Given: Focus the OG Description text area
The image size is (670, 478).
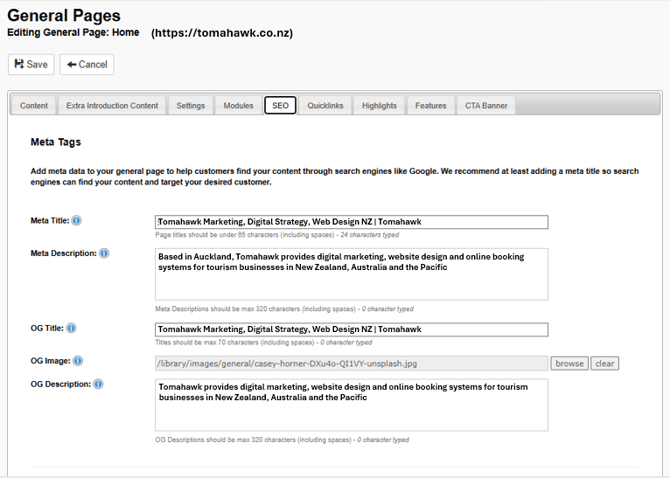Looking at the screenshot, I should pos(351,405).
